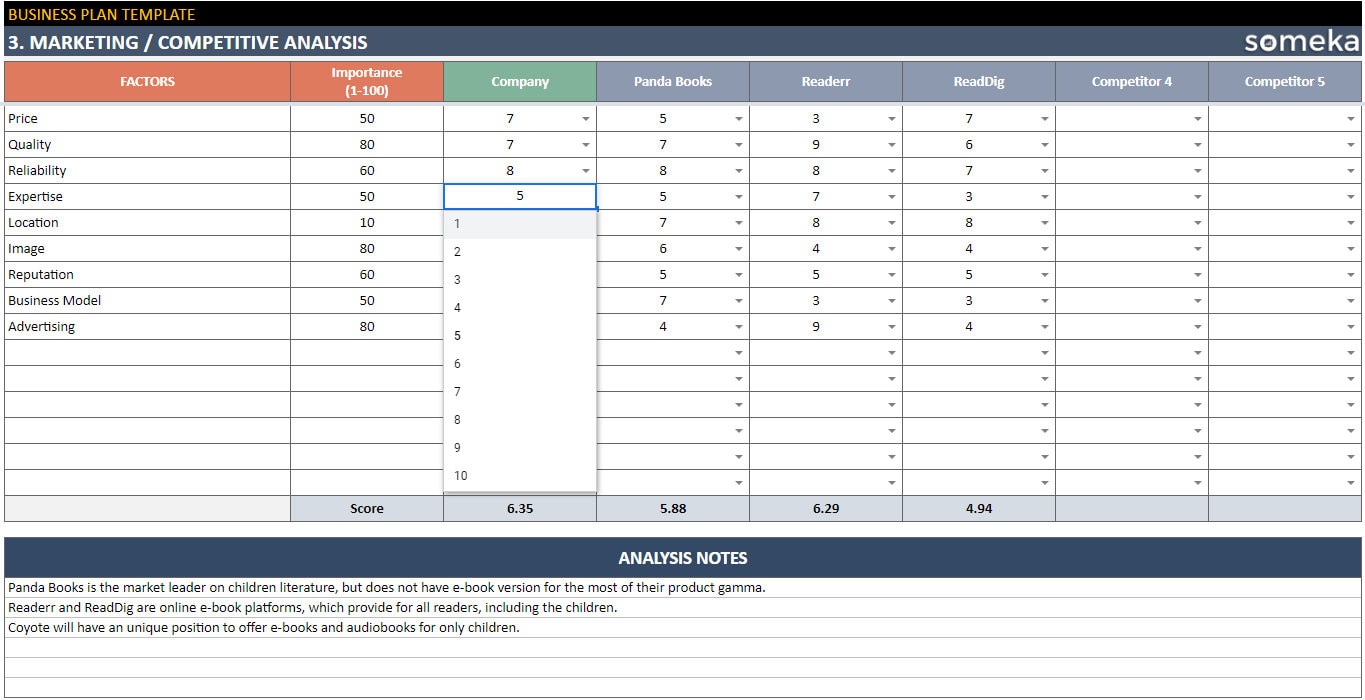The image size is (1365, 700).
Task: Click the ANALYSIS NOTES header bar
Action: coord(683,558)
